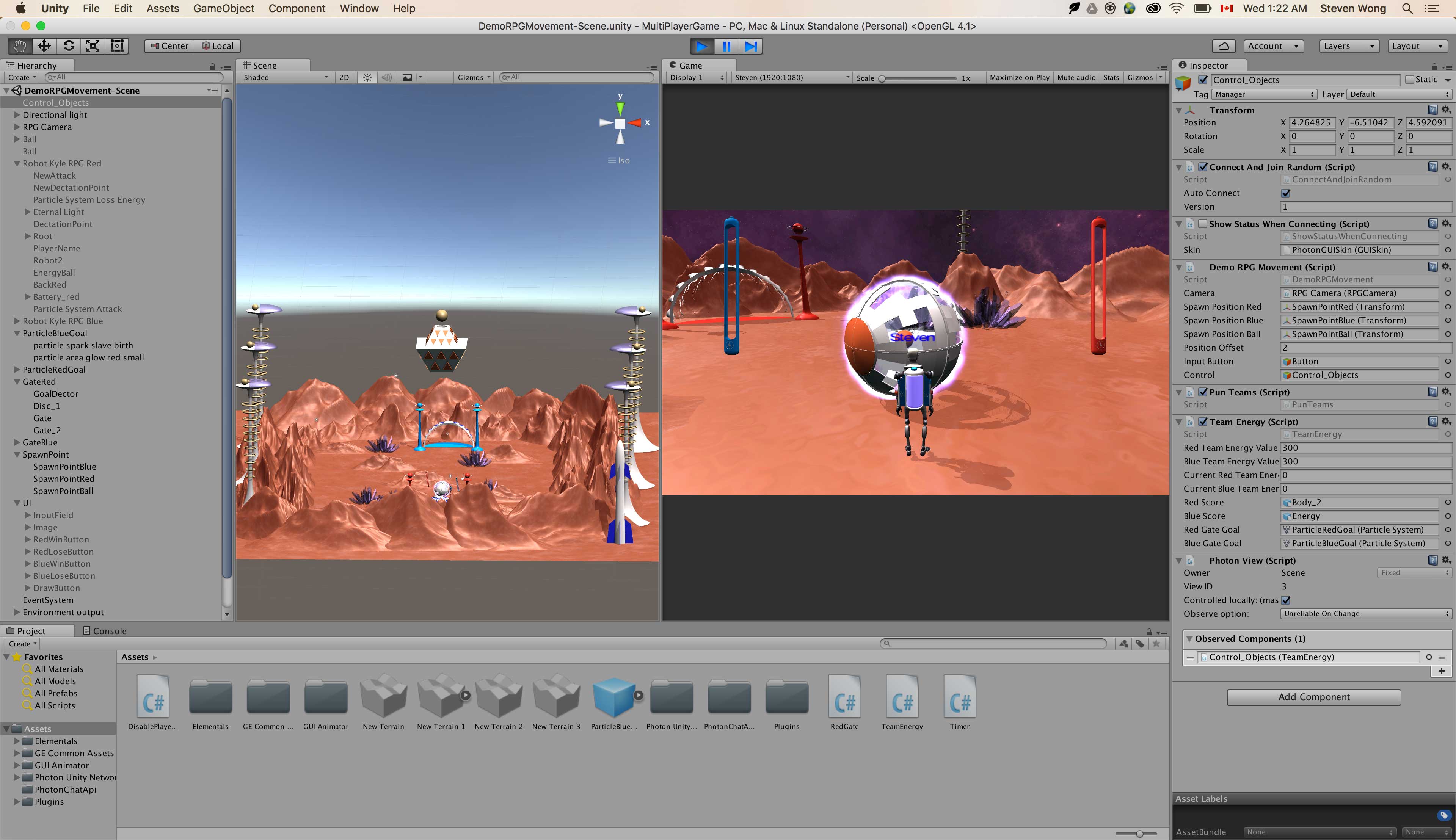Enable Show Status When Connecting script
1456x840 pixels.
[x=1203, y=224]
